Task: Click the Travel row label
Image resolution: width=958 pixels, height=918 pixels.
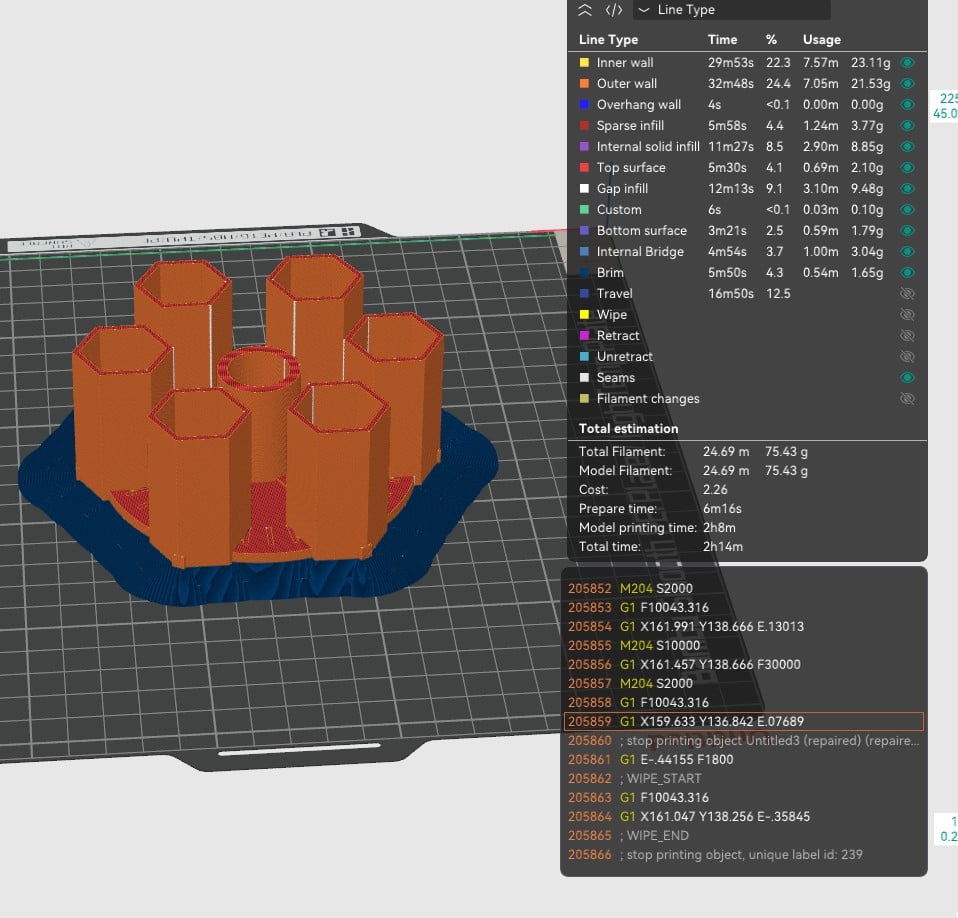Action: click(614, 294)
